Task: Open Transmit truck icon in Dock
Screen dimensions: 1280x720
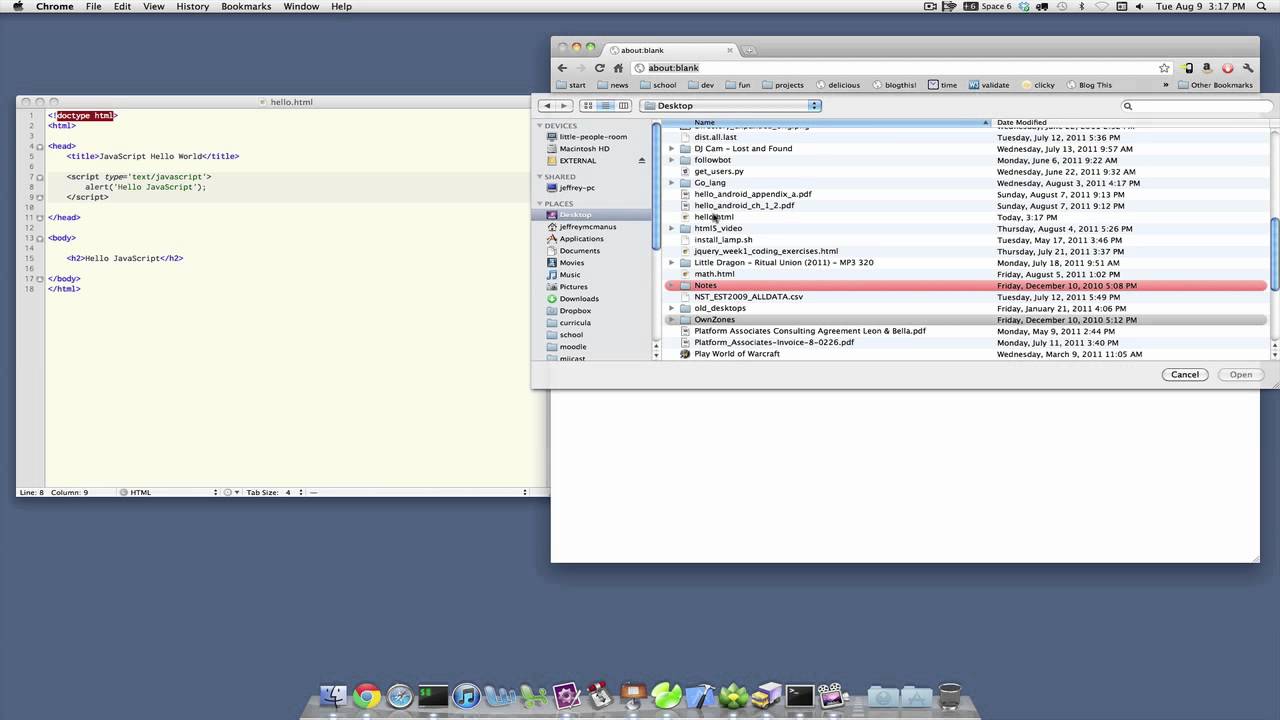Action: pos(766,695)
